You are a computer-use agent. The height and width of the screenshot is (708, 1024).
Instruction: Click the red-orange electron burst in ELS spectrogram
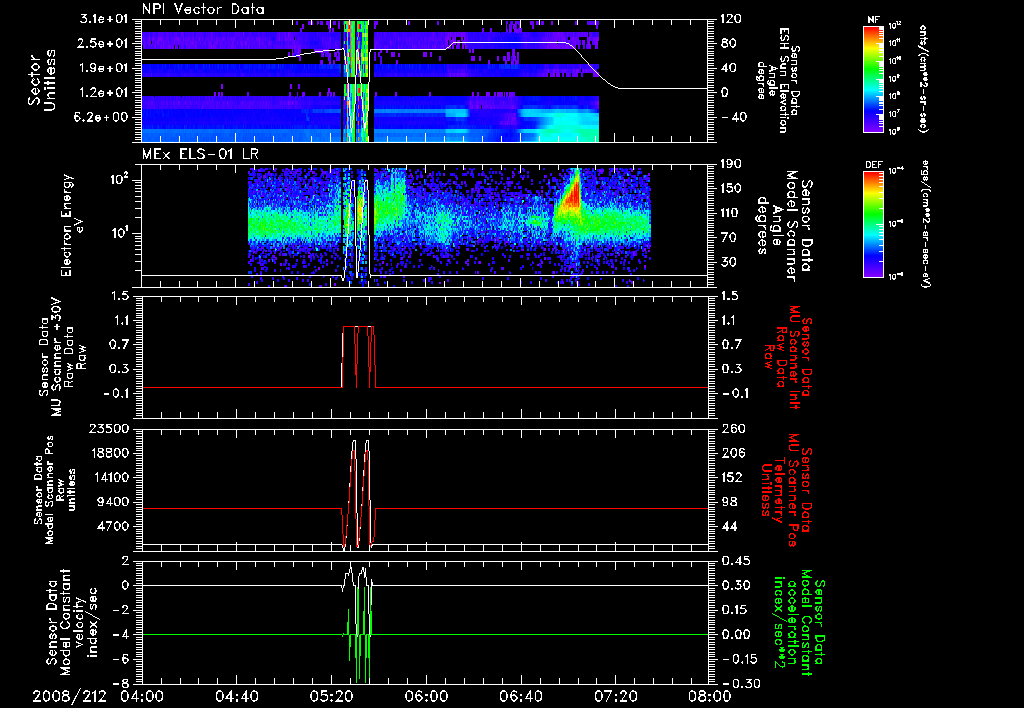(570, 196)
